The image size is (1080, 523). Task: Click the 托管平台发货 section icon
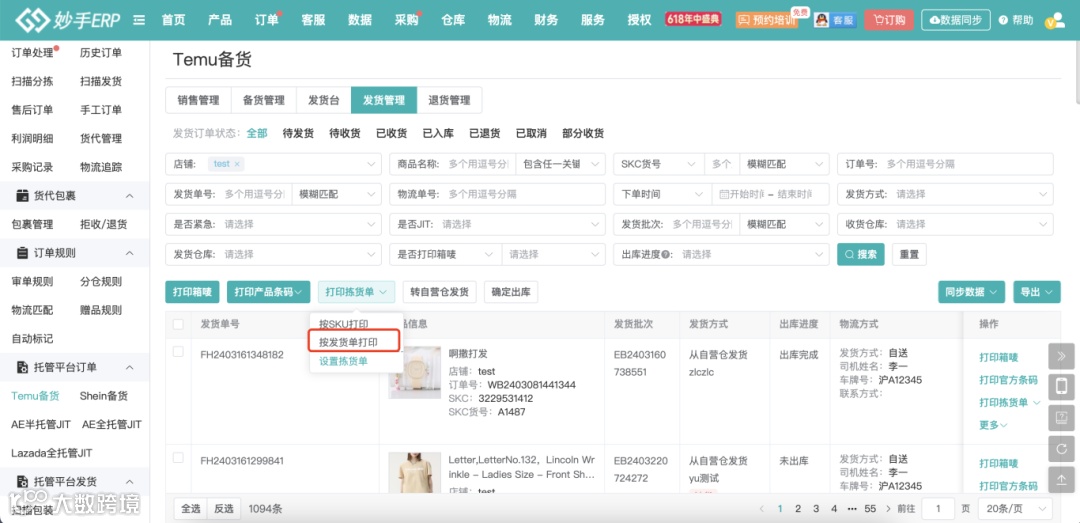(x=22, y=481)
